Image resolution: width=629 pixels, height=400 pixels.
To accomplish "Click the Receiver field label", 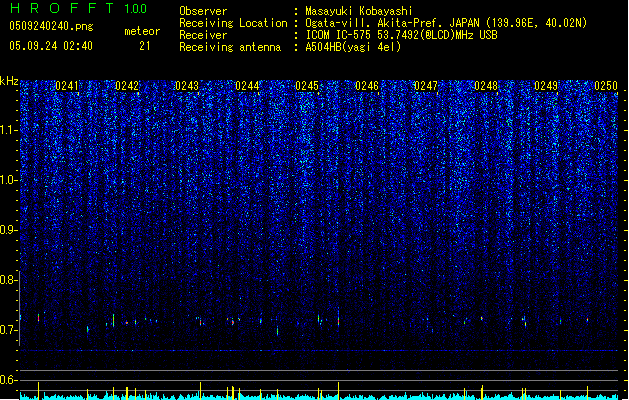I will 203,35.
